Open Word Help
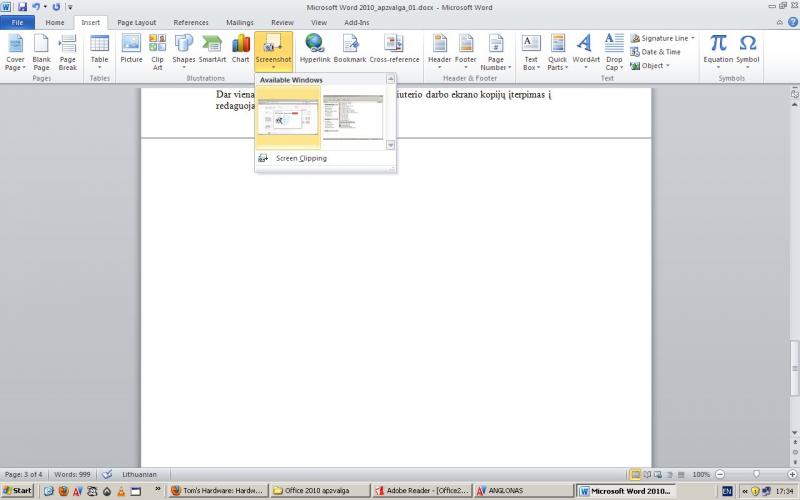The width and height of the screenshot is (800, 500). [x=793, y=22]
